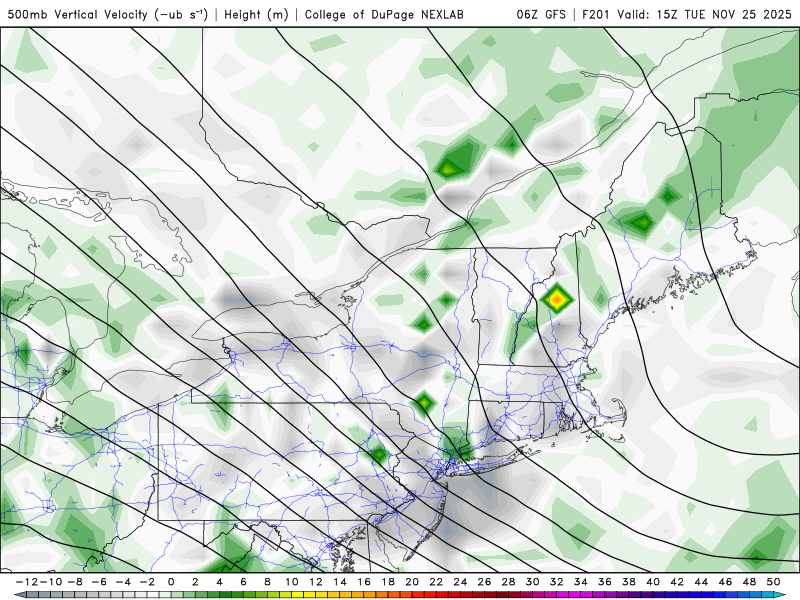Click the 16 colorbar scale label
The width and height of the screenshot is (800, 600).
(364, 582)
